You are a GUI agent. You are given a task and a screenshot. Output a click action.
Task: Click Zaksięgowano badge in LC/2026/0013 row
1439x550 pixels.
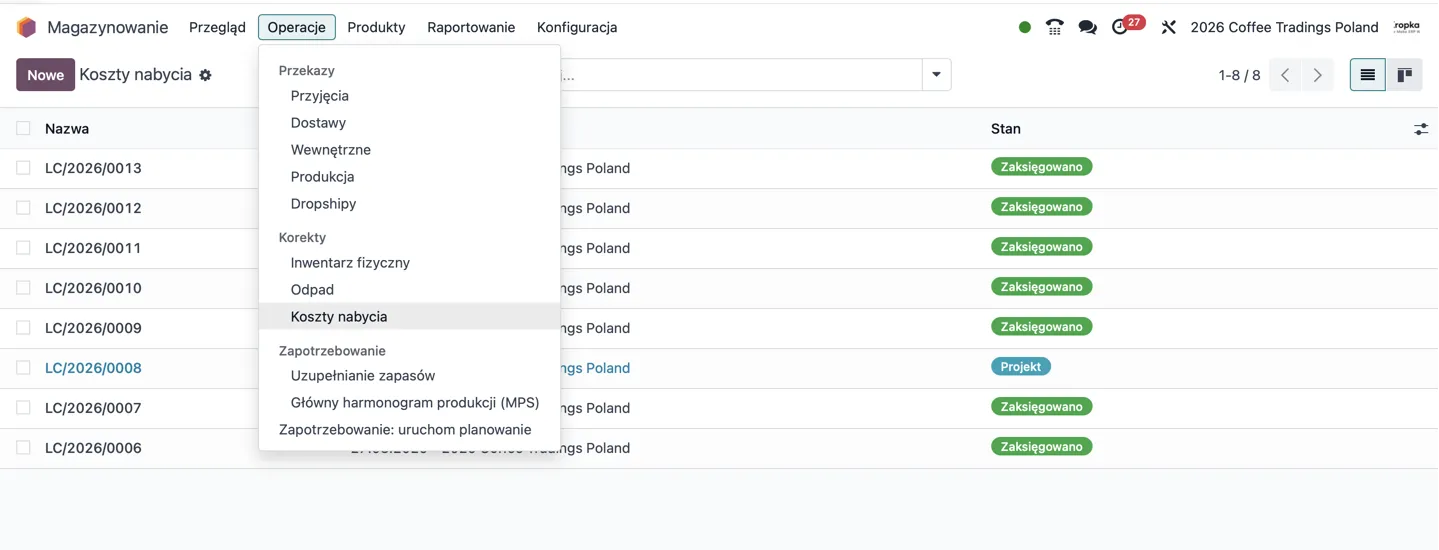(1041, 167)
